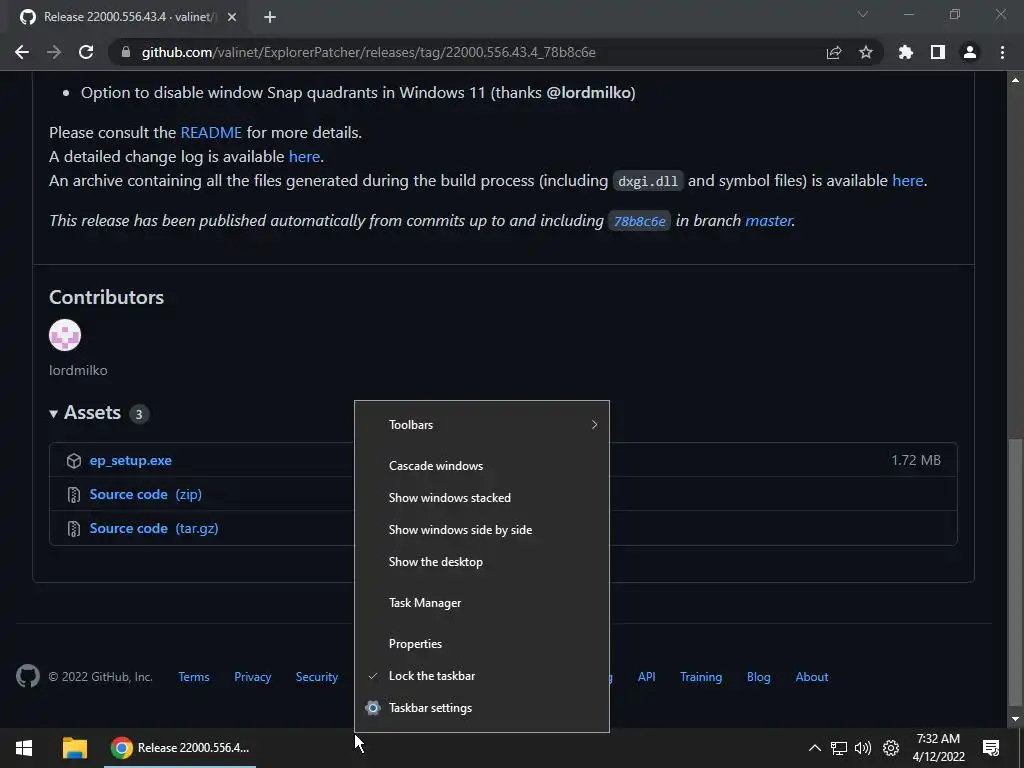Open the About footer link
The image size is (1024, 768).
(812, 677)
